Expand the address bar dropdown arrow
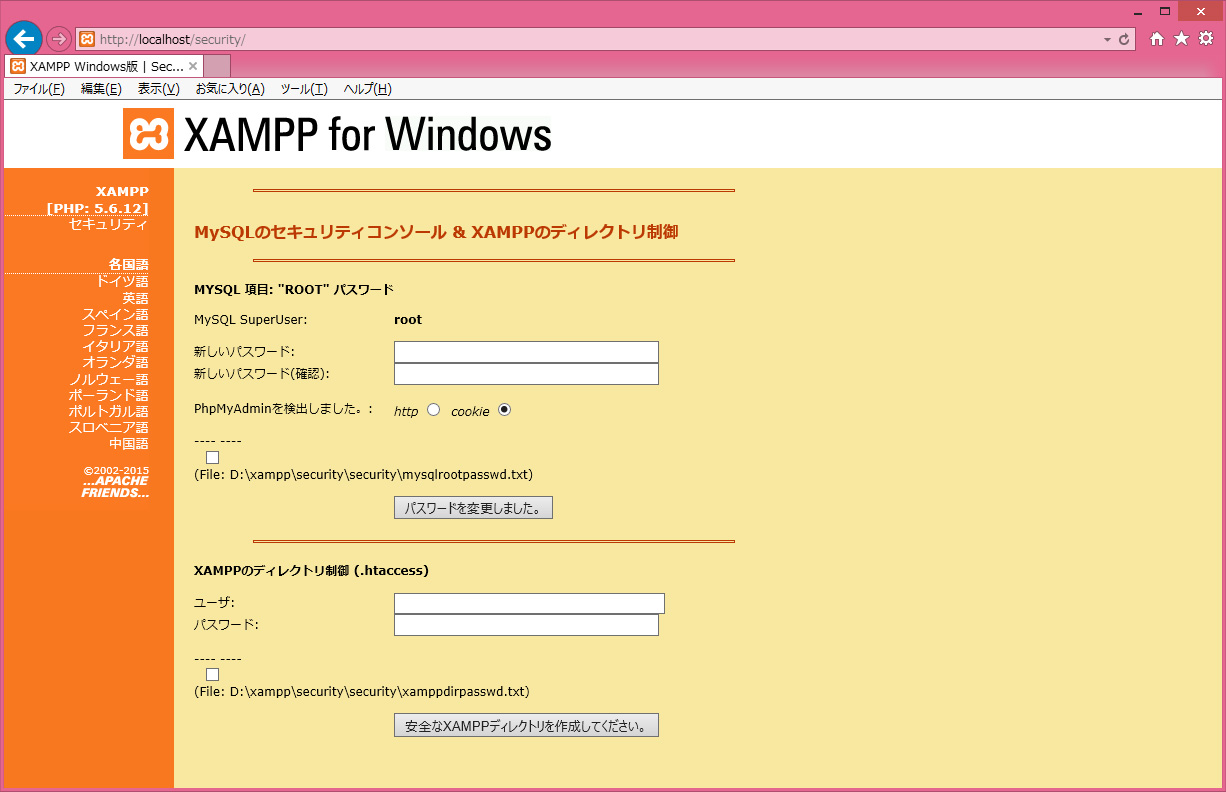Image resolution: width=1226 pixels, height=792 pixels. click(1107, 40)
